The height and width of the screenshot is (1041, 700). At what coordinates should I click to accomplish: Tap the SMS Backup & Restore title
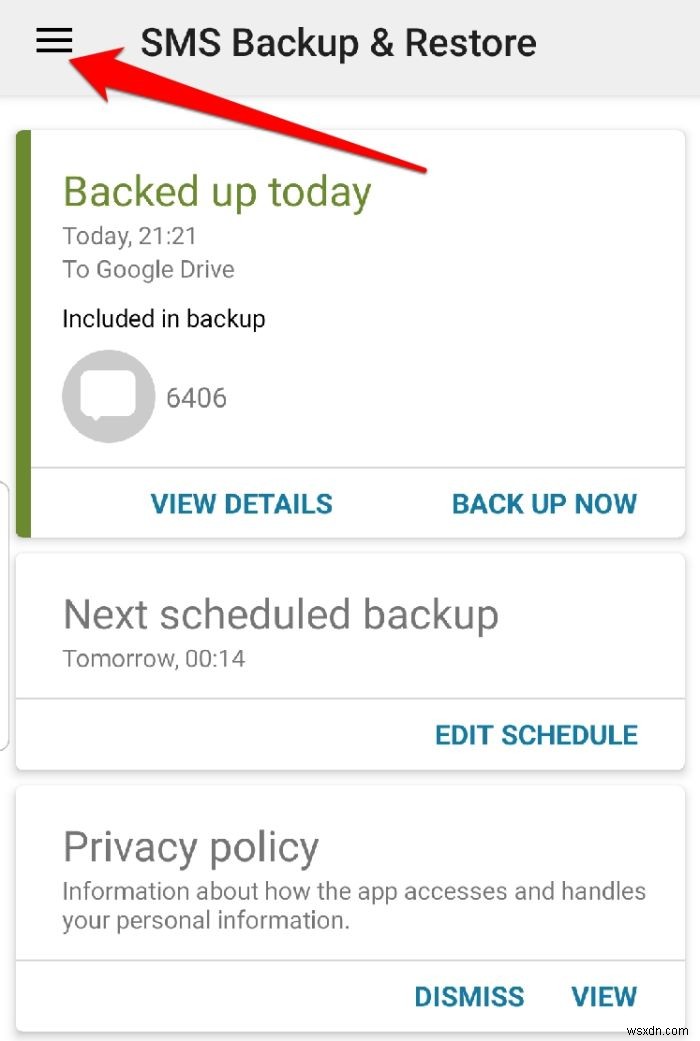(339, 42)
